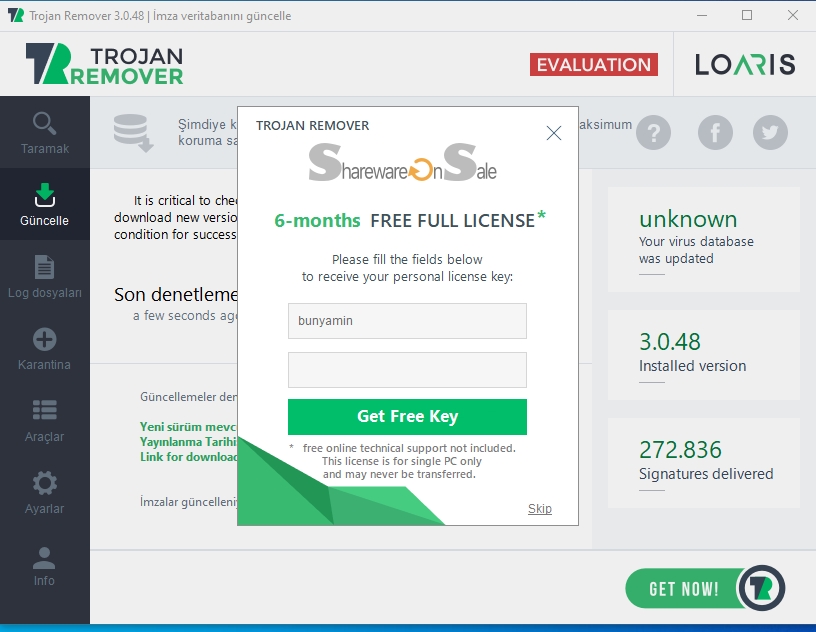Image resolution: width=816 pixels, height=632 pixels.
Task: Click the Get Free Key button
Action: click(407, 416)
